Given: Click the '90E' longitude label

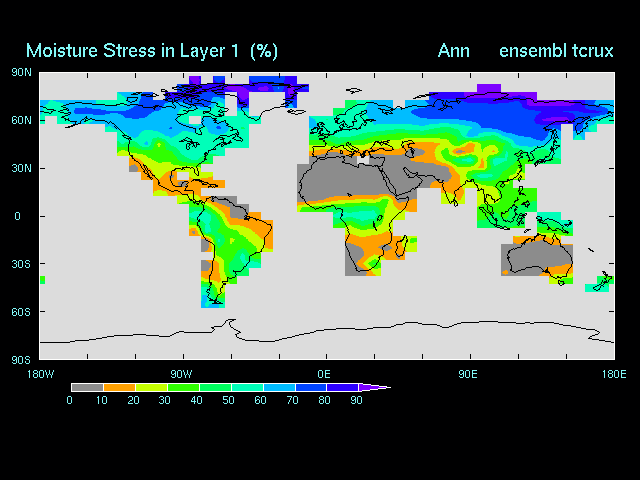Looking at the screenshot, I should click(x=468, y=374).
